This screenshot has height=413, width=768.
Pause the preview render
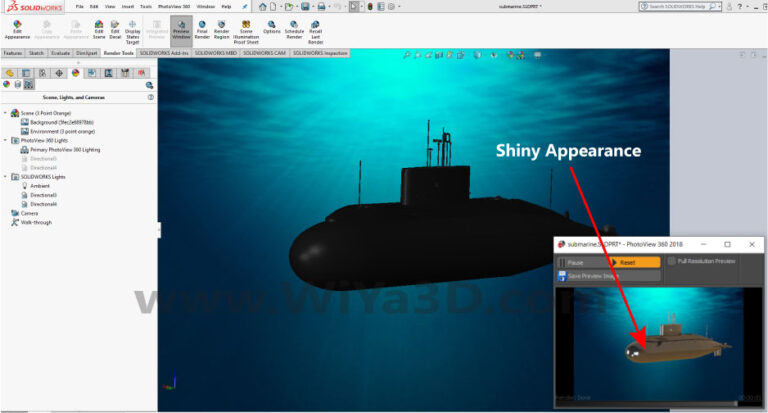(574, 262)
